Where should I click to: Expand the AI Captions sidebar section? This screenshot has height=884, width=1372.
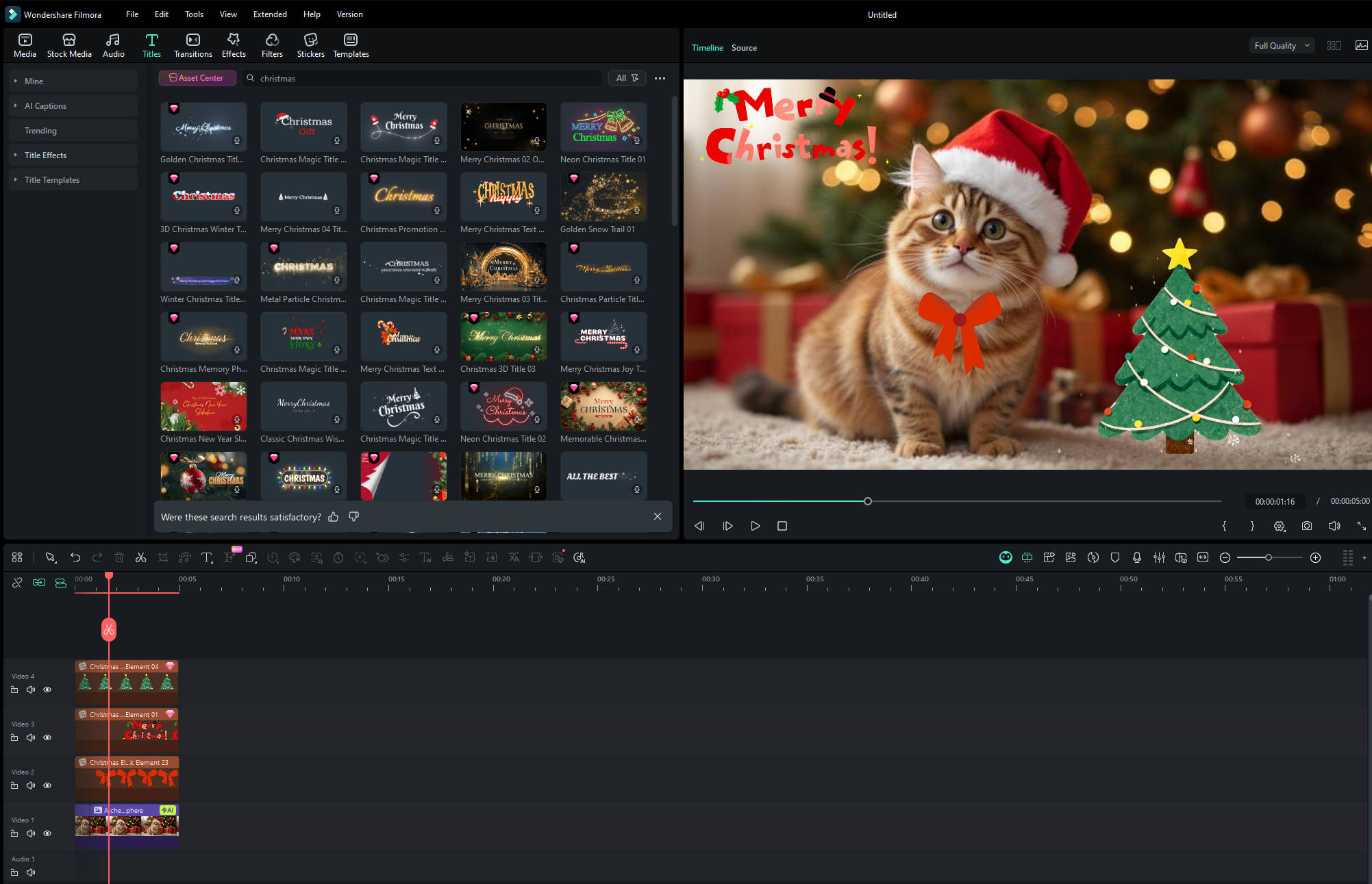[x=45, y=105]
